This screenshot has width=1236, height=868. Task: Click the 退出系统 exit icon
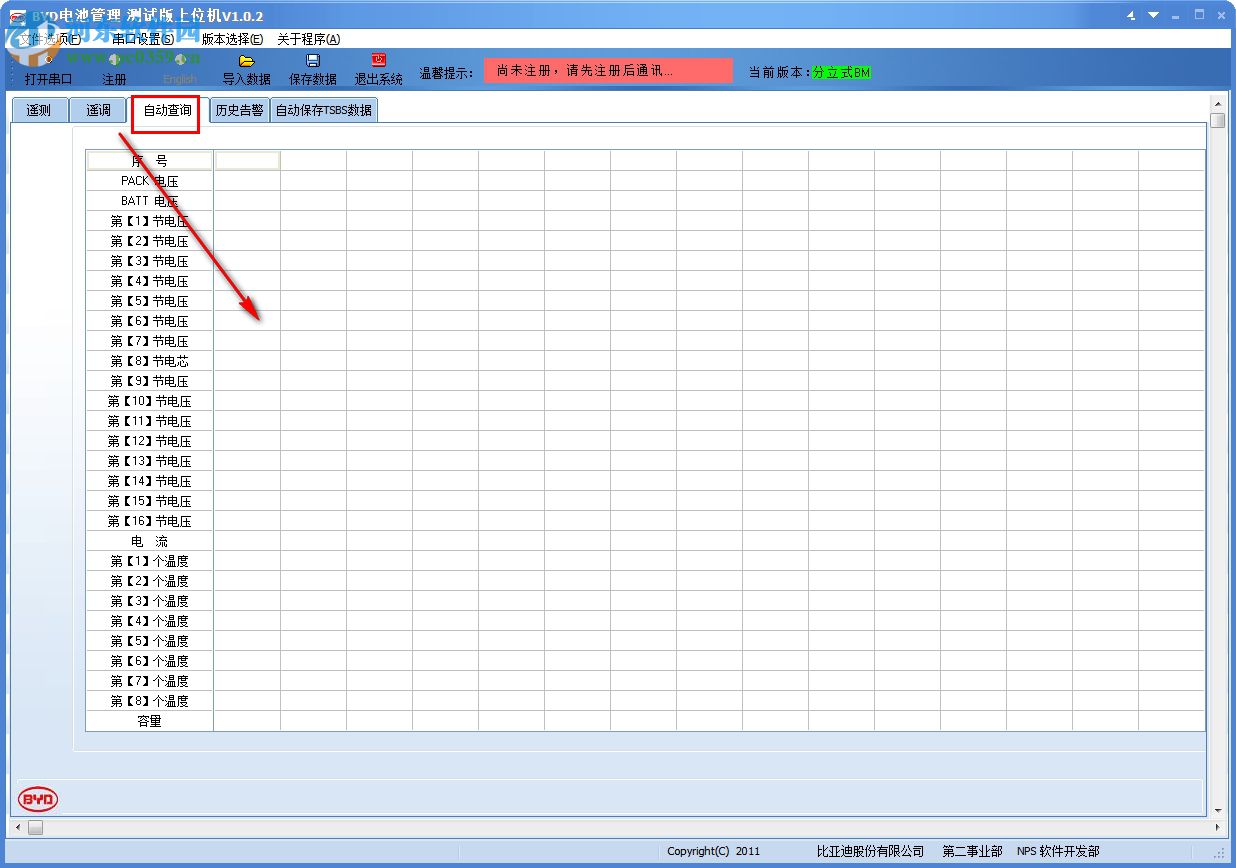[x=379, y=60]
